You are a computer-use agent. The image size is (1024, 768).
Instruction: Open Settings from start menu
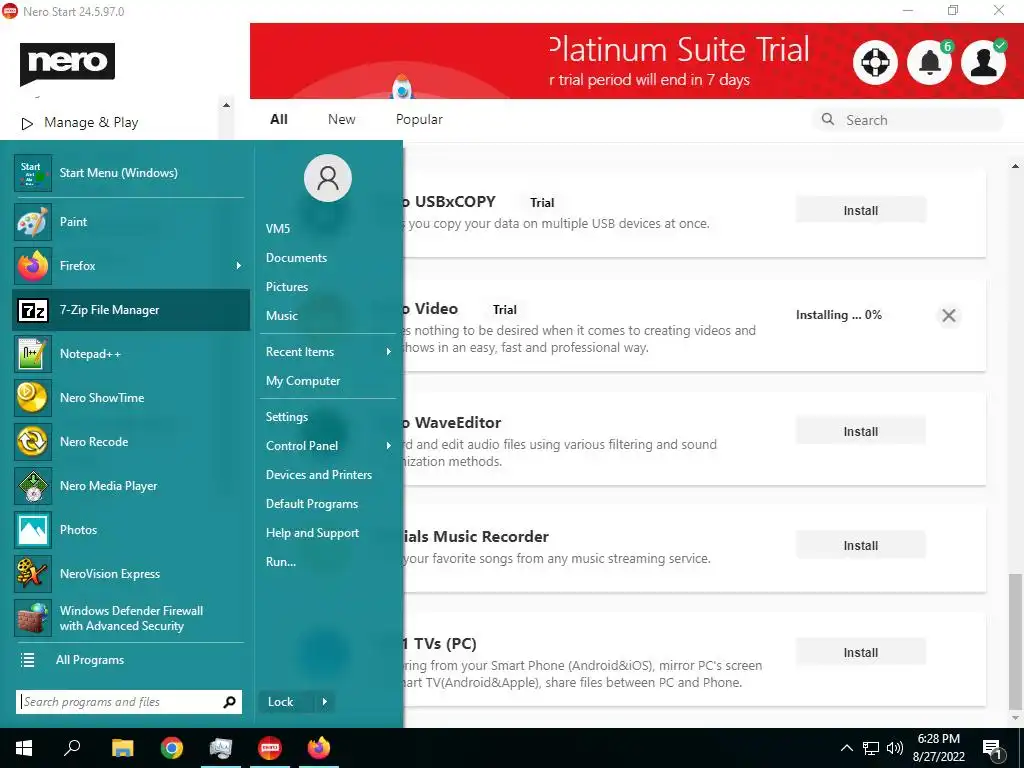coord(287,417)
